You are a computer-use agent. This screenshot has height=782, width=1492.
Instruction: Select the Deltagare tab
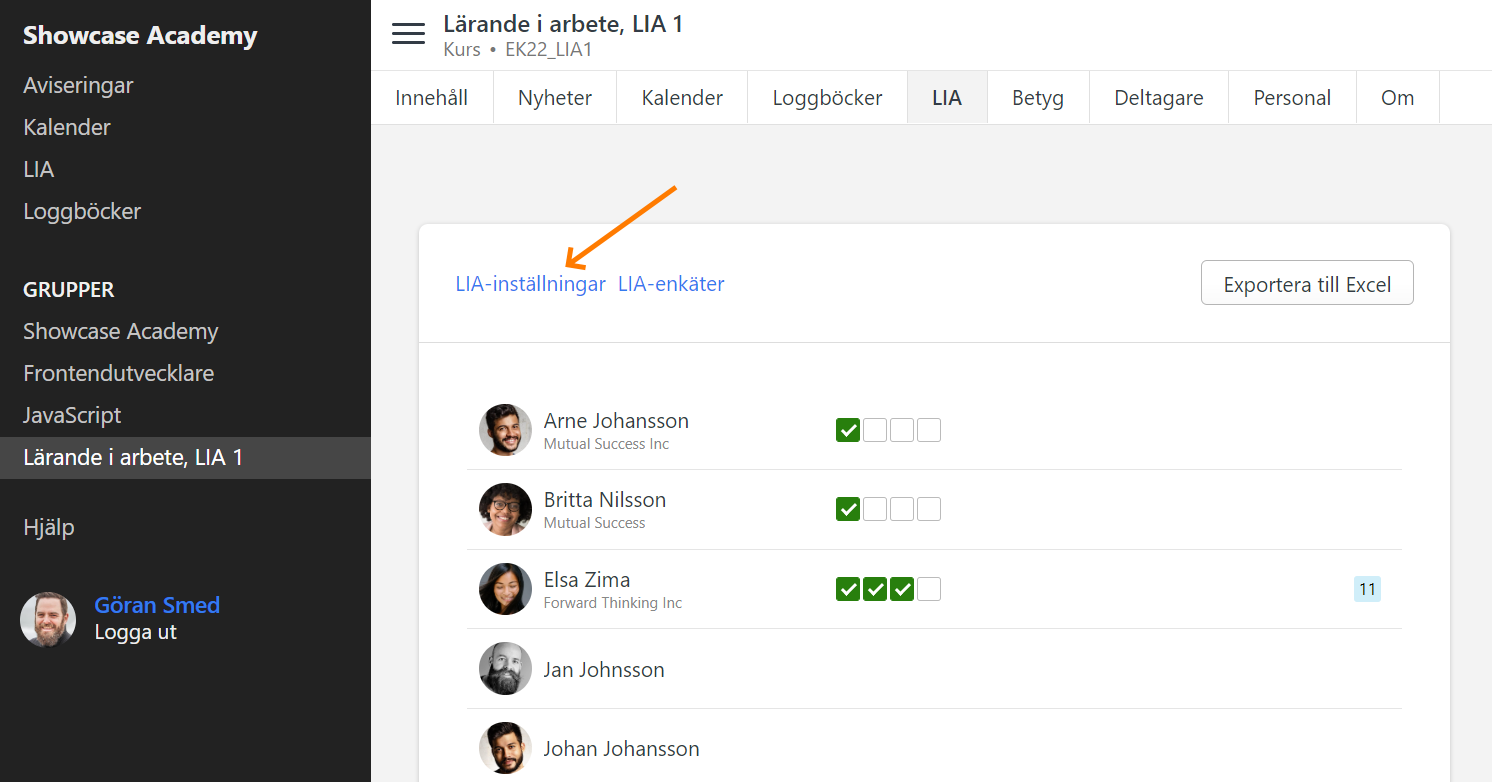point(1159,98)
